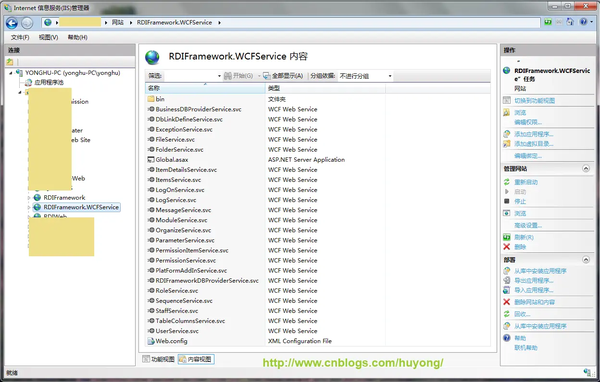
Task: Click the edit permissions (编辑权限) link
Action: coord(528,122)
